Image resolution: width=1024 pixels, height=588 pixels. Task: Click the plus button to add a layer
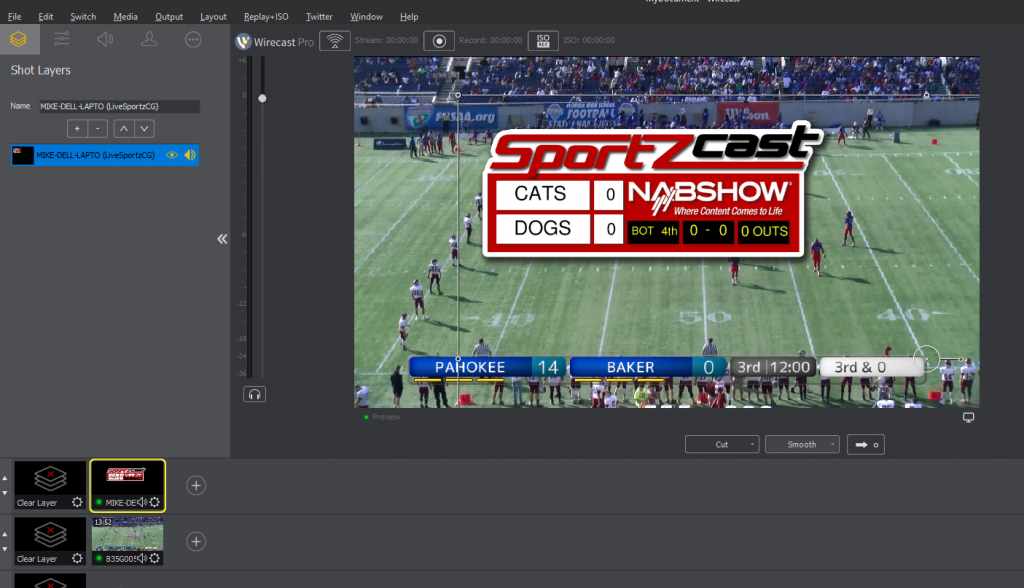(77, 128)
